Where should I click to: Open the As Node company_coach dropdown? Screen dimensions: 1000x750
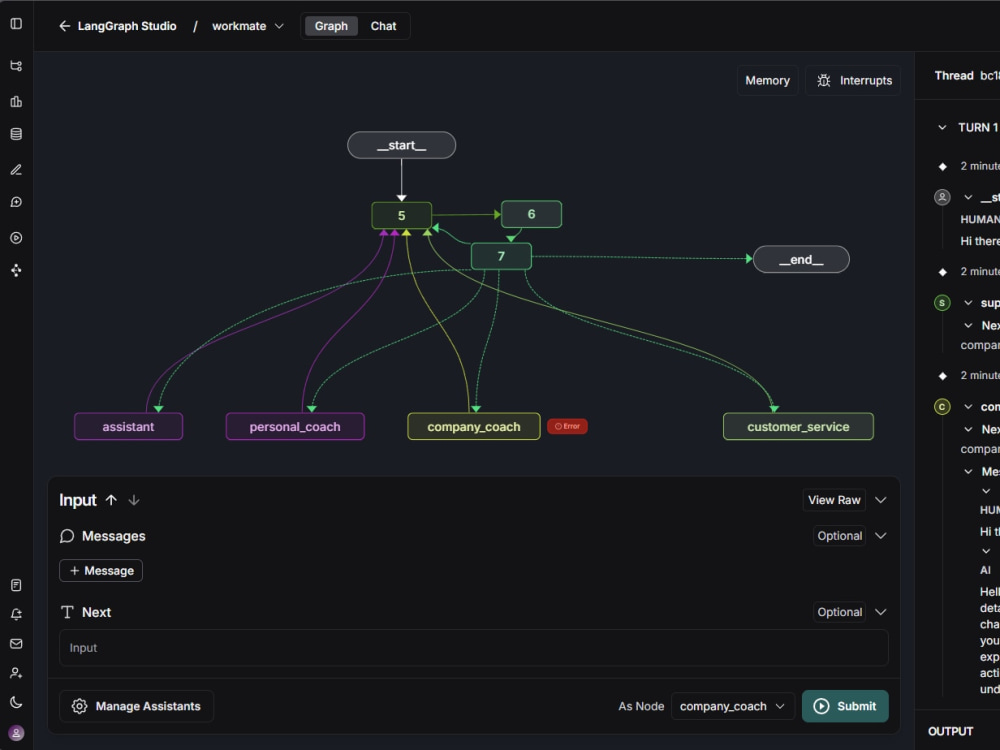733,706
